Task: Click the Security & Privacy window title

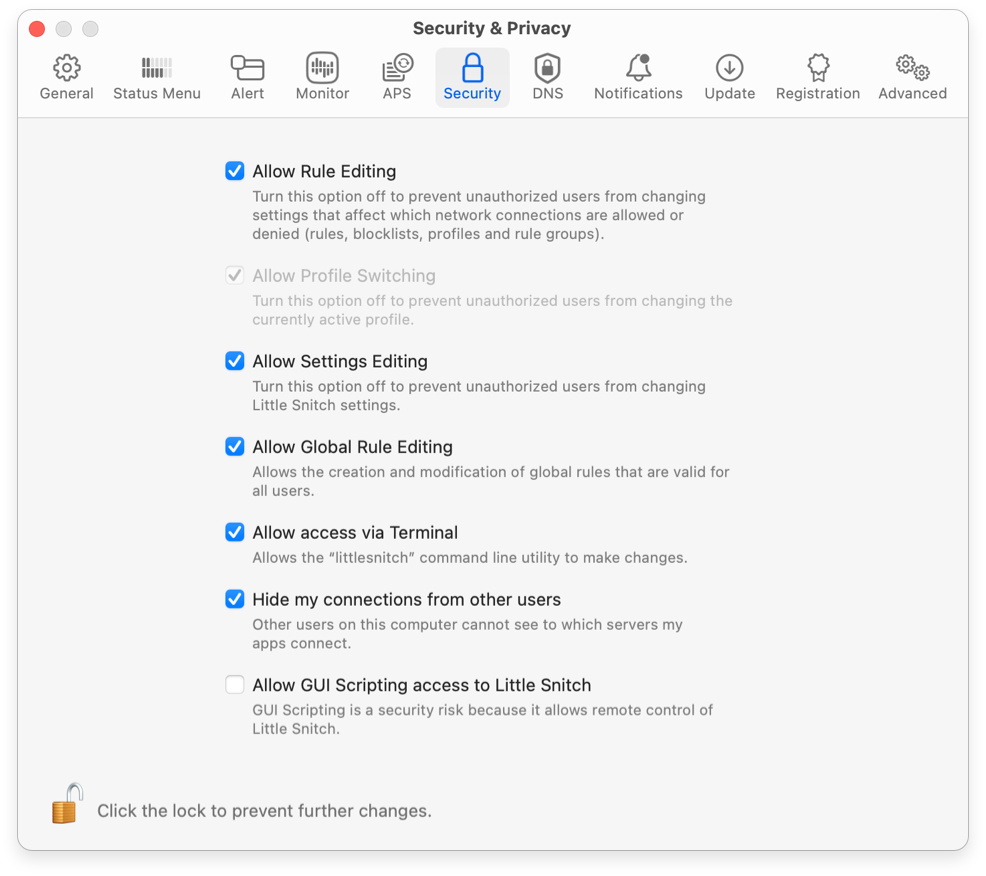Action: (492, 28)
